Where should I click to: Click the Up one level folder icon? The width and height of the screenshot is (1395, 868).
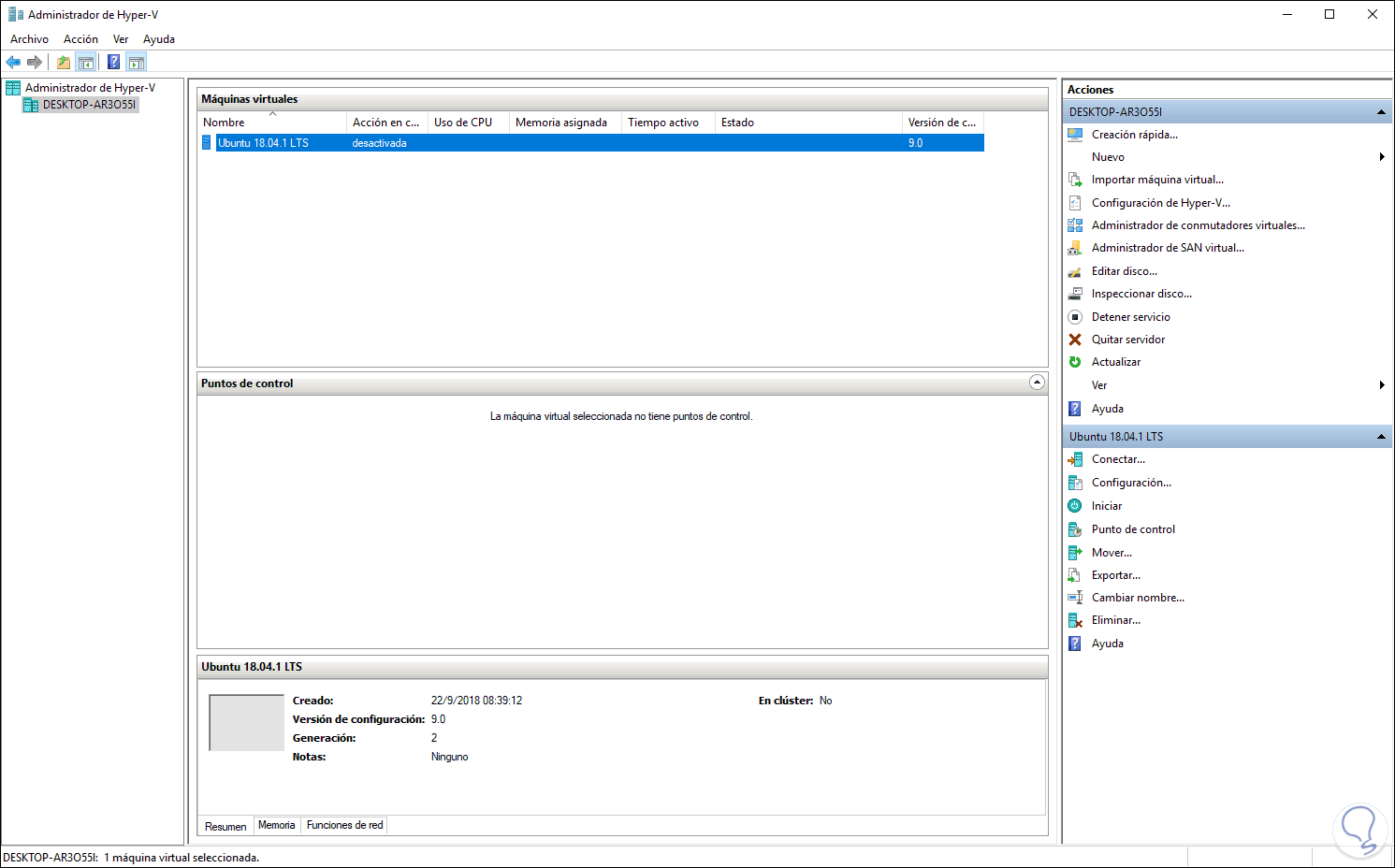64,63
